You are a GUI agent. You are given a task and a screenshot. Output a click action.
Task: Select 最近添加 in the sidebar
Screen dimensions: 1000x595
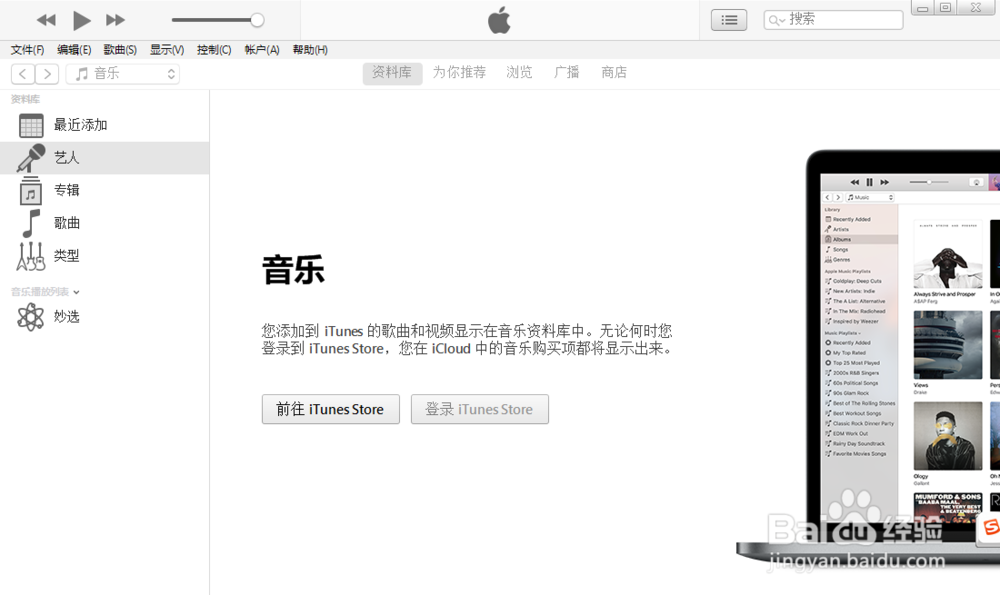(x=105, y=125)
